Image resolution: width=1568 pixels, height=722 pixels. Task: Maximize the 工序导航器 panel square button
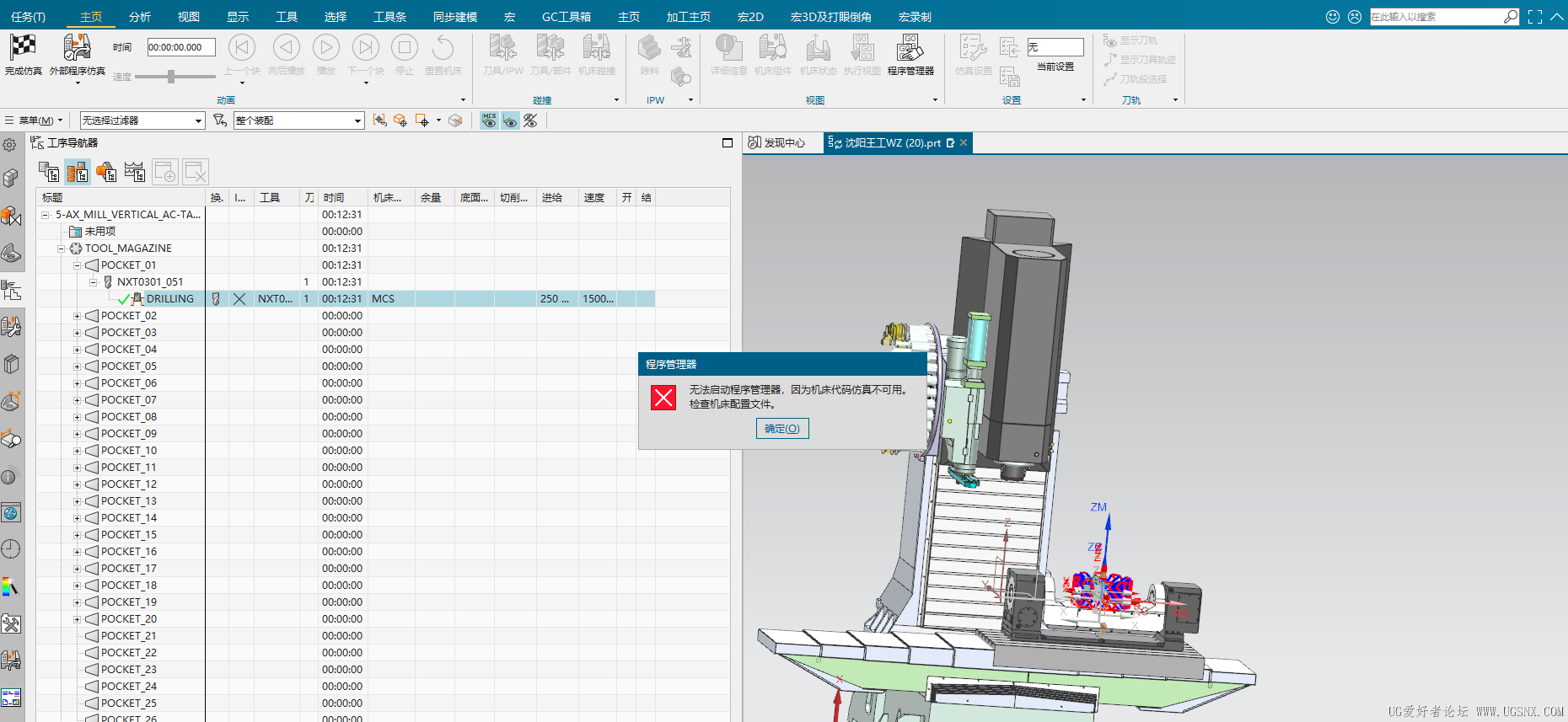click(728, 143)
